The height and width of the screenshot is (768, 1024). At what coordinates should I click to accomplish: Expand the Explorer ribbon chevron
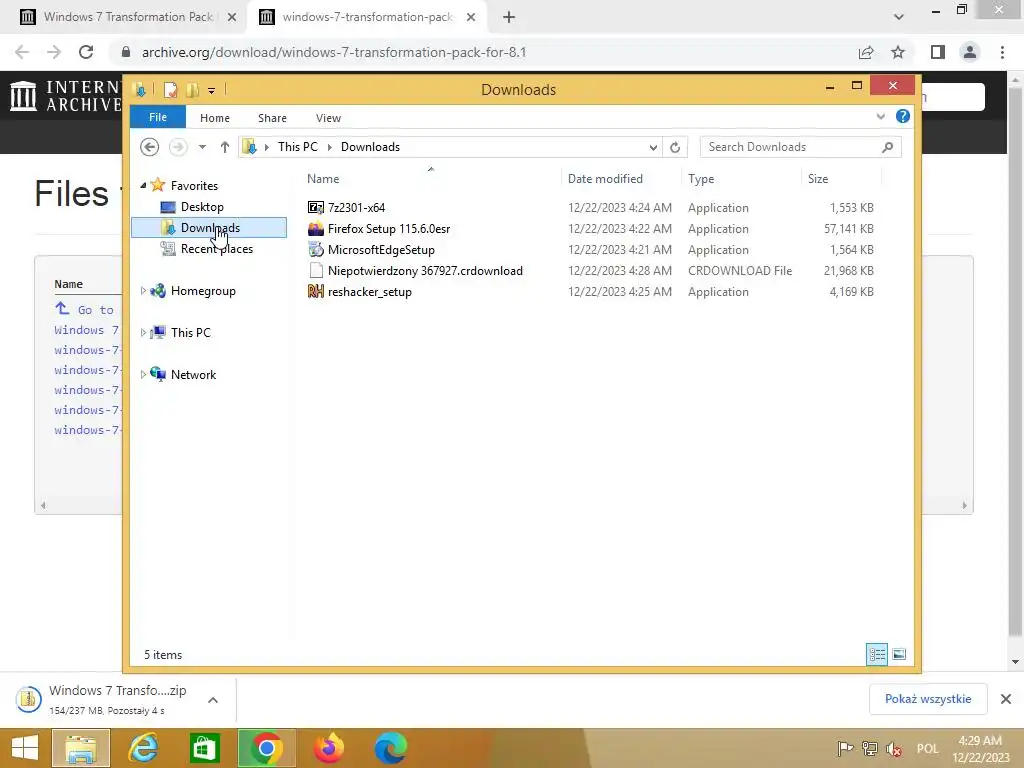pos(880,116)
